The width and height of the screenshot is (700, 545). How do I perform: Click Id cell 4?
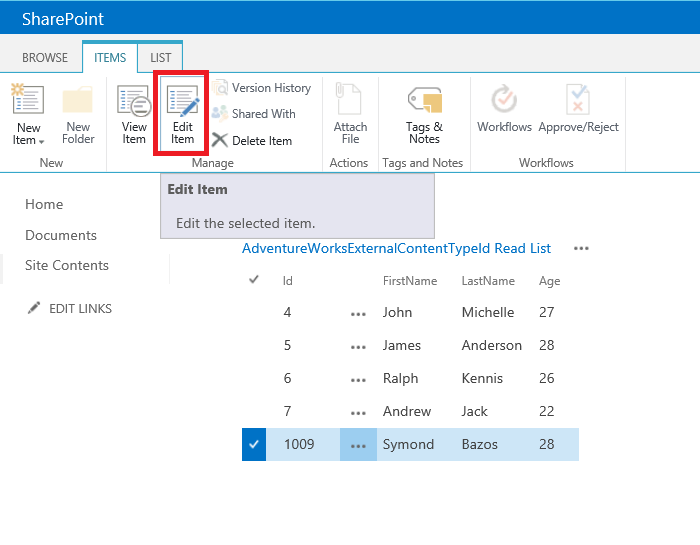point(287,312)
